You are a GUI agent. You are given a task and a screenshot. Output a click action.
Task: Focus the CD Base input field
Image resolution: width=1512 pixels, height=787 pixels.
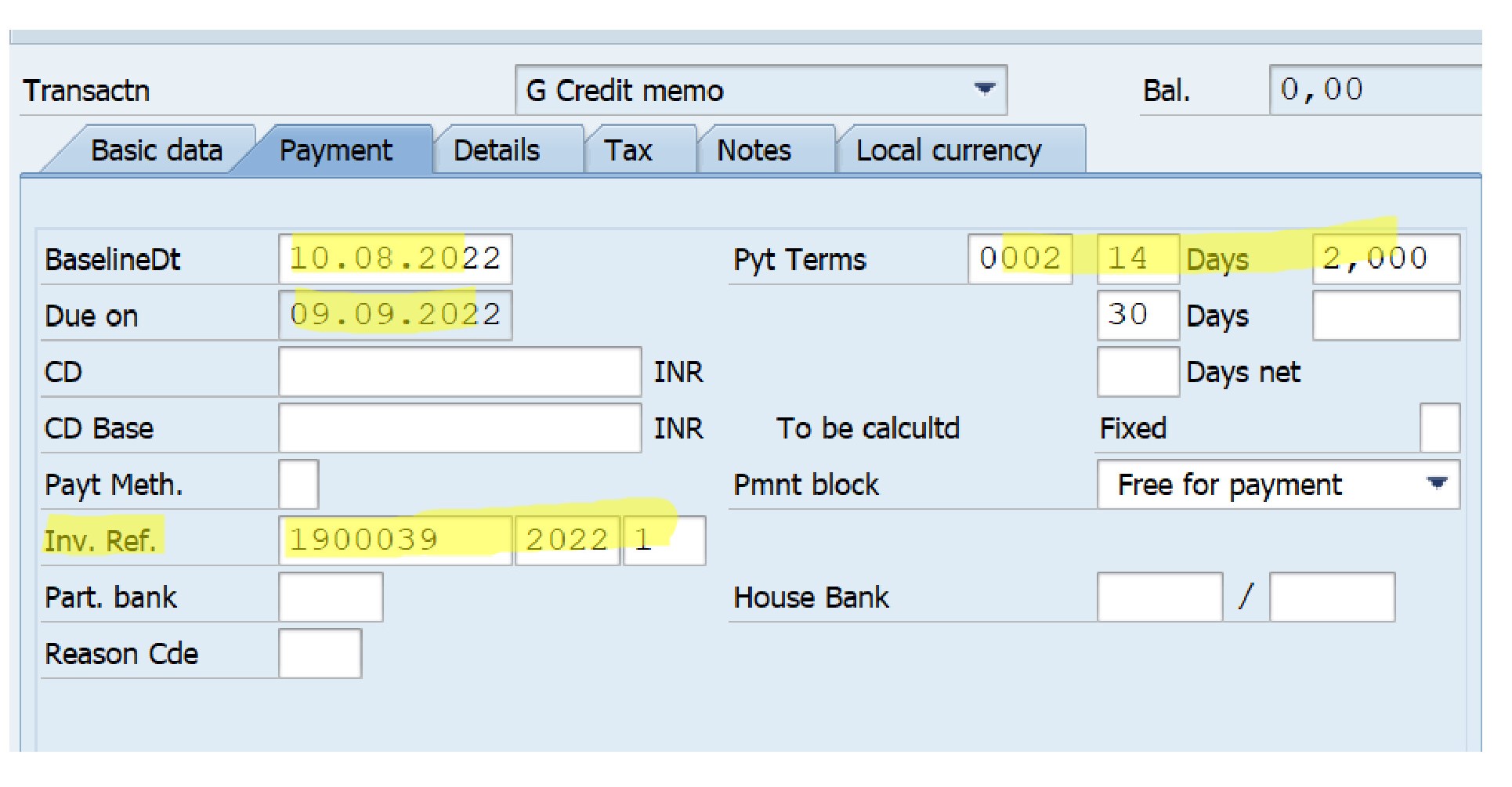click(459, 428)
